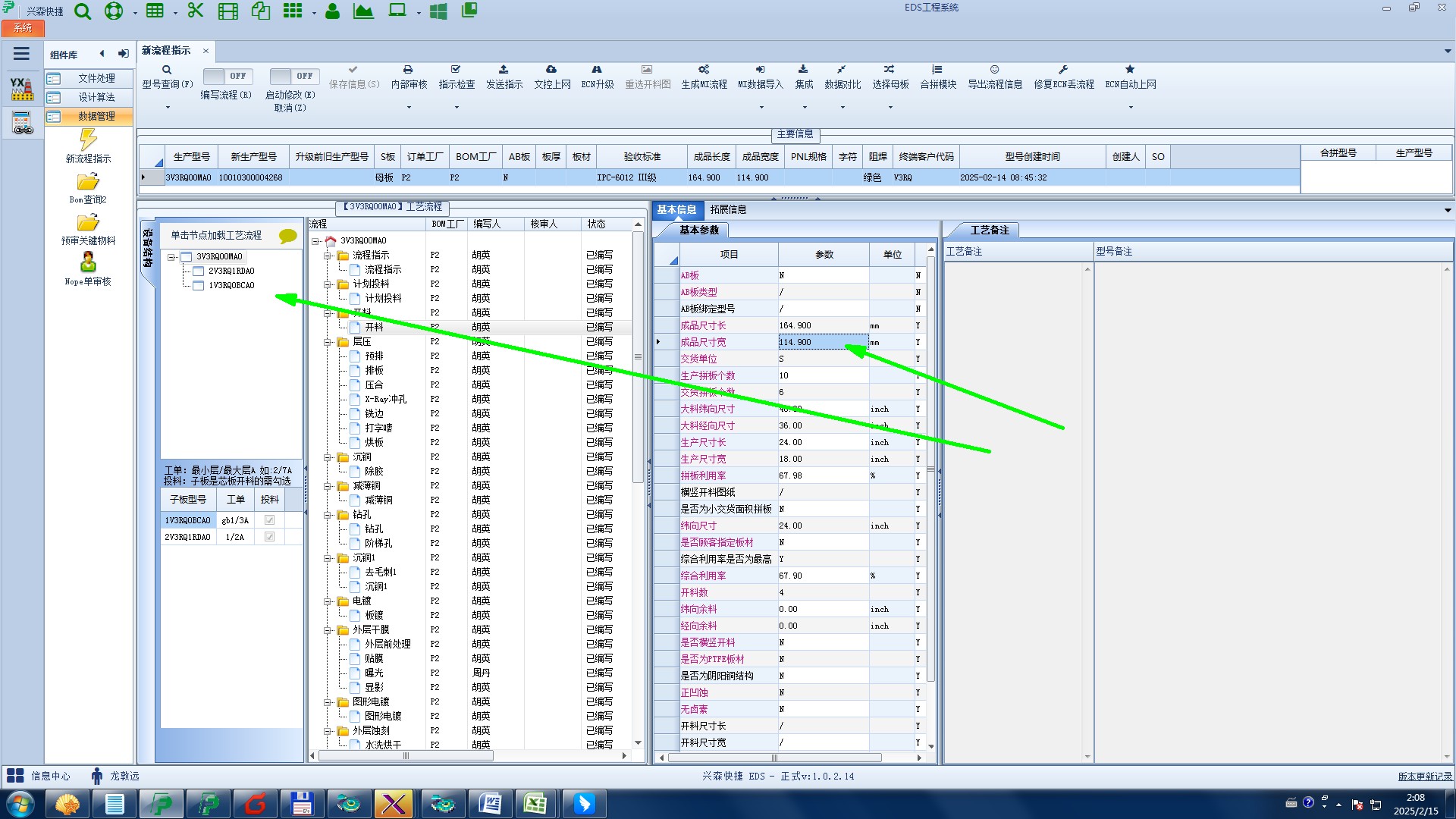Viewport: 1456px width, 819px height.
Task: Click the 内部审核 print icon
Action: (408, 70)
